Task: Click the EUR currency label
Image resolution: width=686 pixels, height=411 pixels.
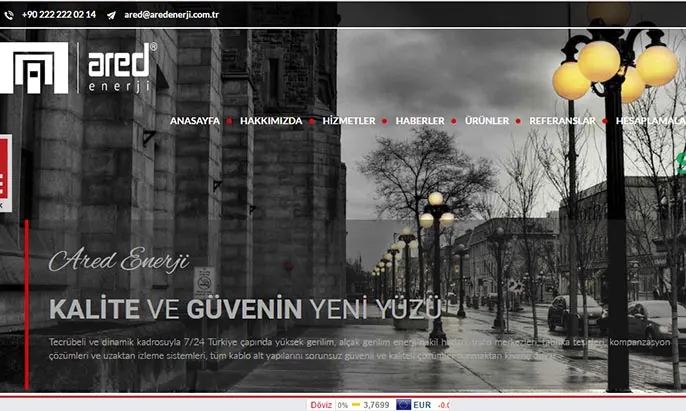Action: point(422,405)
